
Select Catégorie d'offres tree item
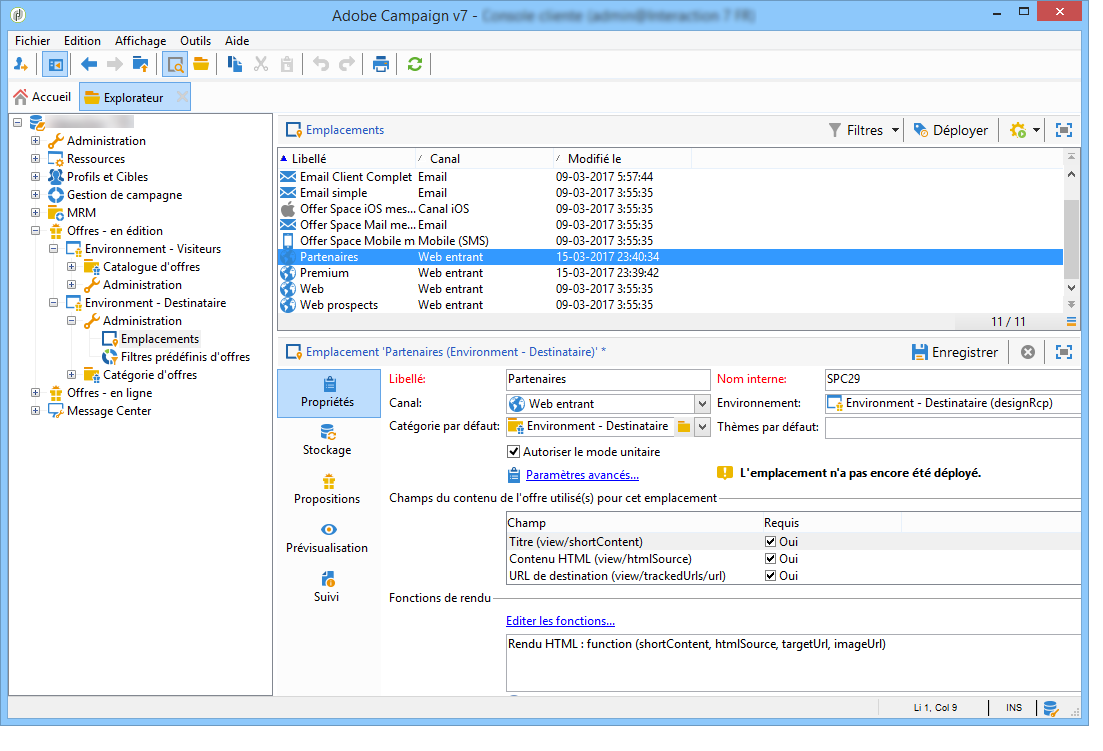click(x=150, y=375)
